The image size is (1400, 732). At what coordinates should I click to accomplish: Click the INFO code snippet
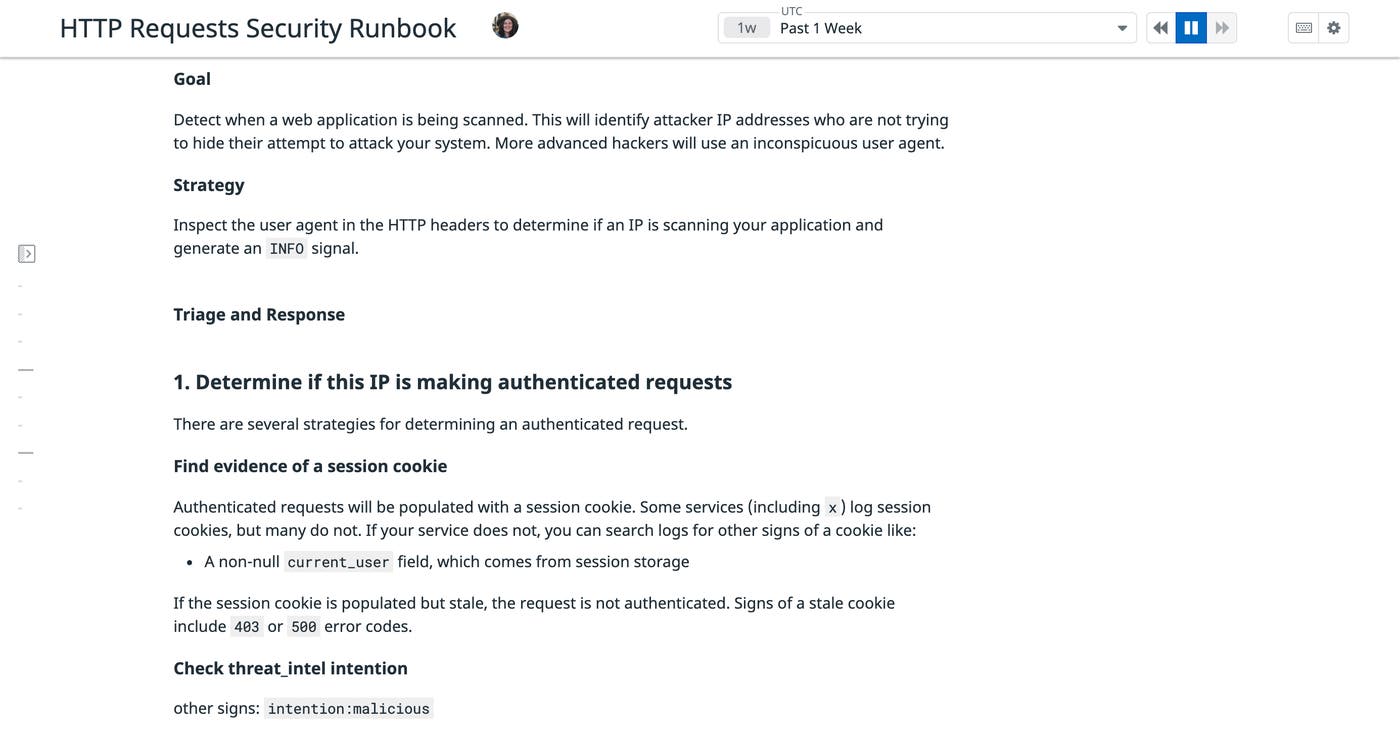pyautogui.click(x=286, y=248)
